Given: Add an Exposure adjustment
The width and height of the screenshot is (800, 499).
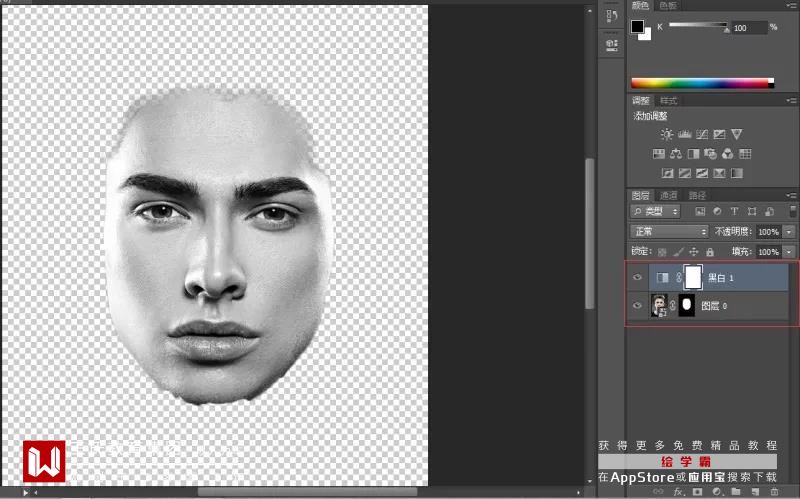Looking at the screenshot, I should tap(719, 134).
